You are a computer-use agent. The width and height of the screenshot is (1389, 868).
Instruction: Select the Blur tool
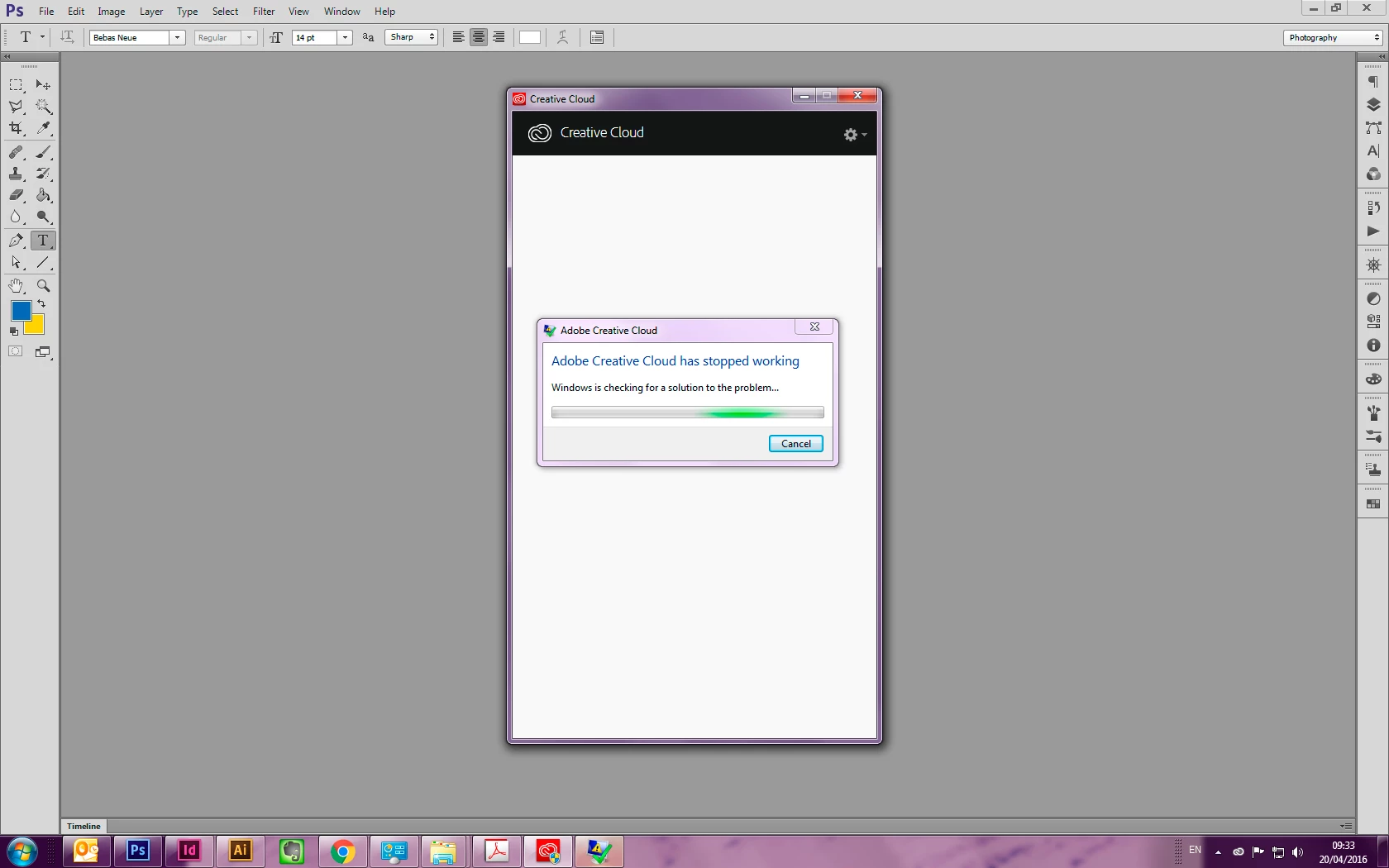pos(16,217)
